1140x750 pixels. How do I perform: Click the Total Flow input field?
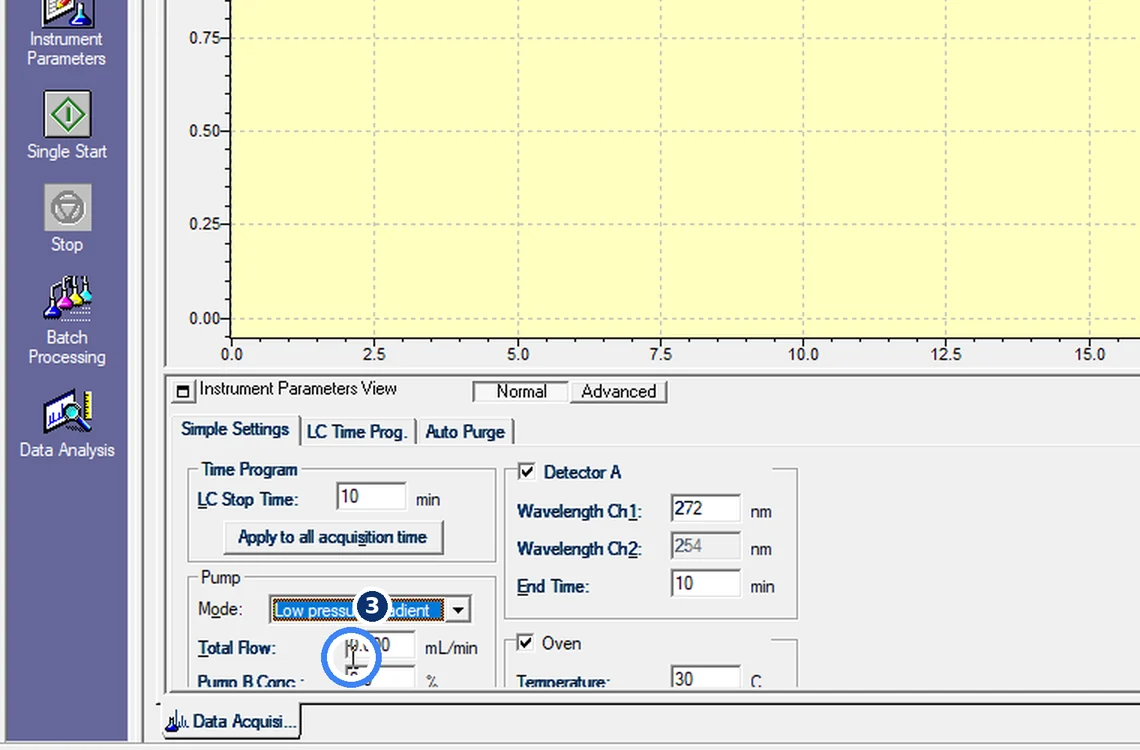[x=380, y=645]
